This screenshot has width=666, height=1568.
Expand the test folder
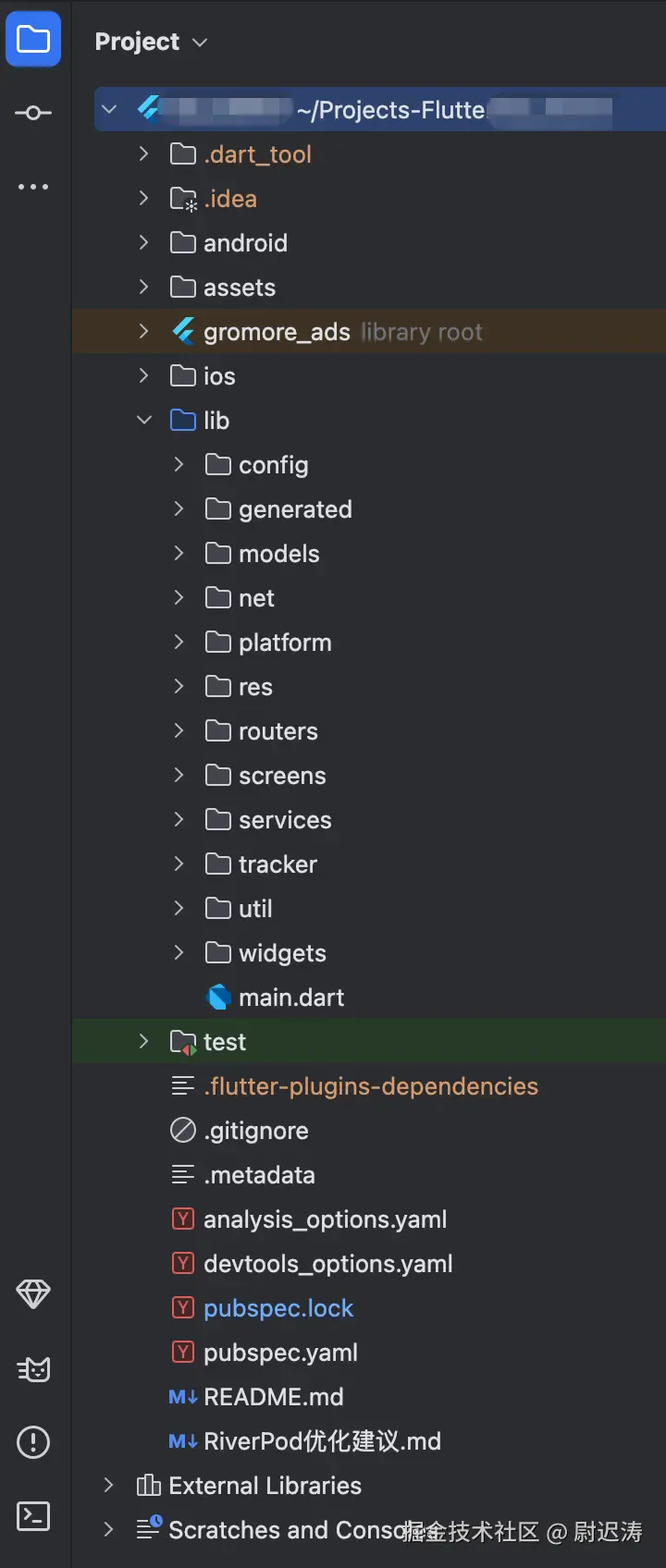click(144, 1042)
